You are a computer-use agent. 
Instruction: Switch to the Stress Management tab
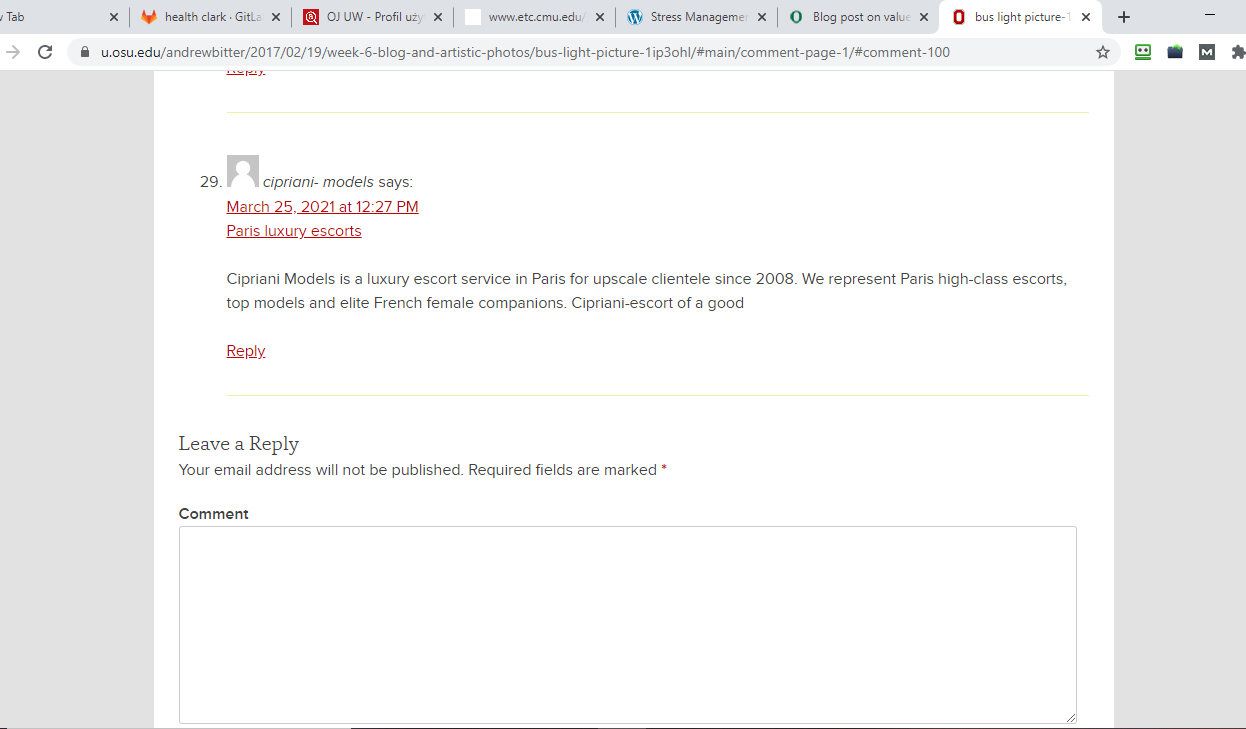(x=690, y=17)
